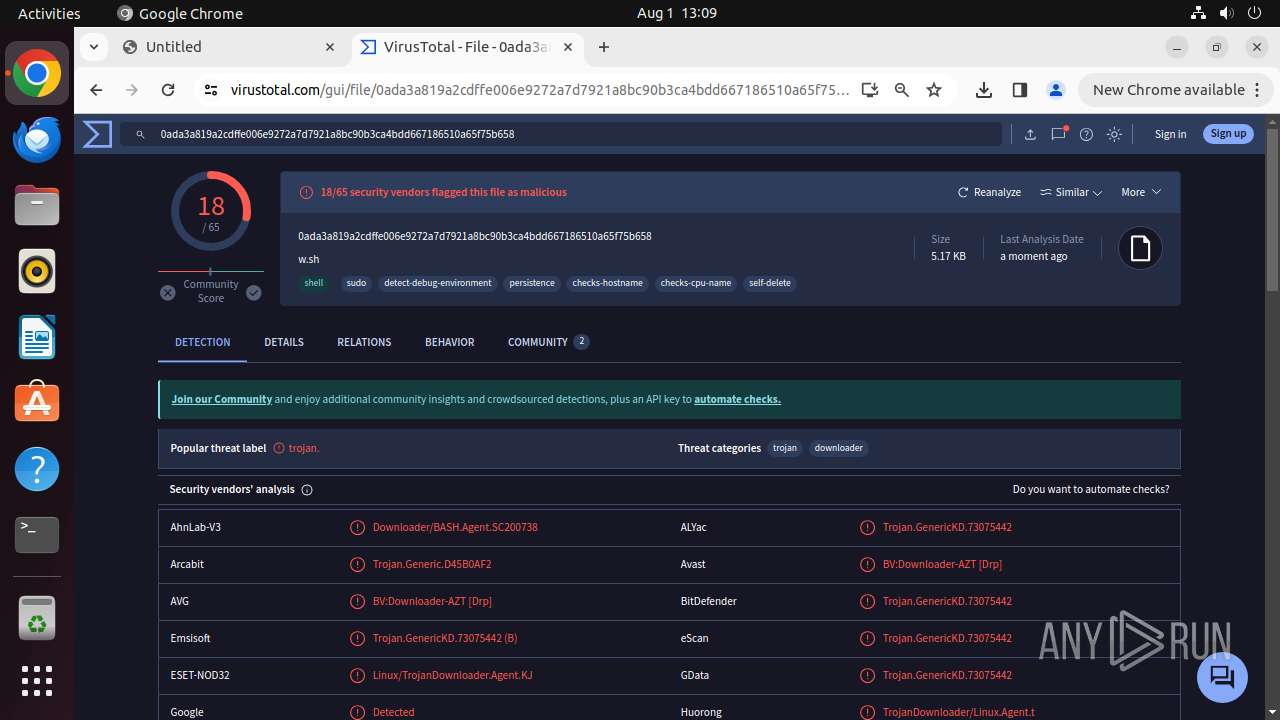Viewport: 1280px width, 720px height.
Task: Switch to the COMMUNITY tab
Action: pyautogui.click(x=548, y=342)
